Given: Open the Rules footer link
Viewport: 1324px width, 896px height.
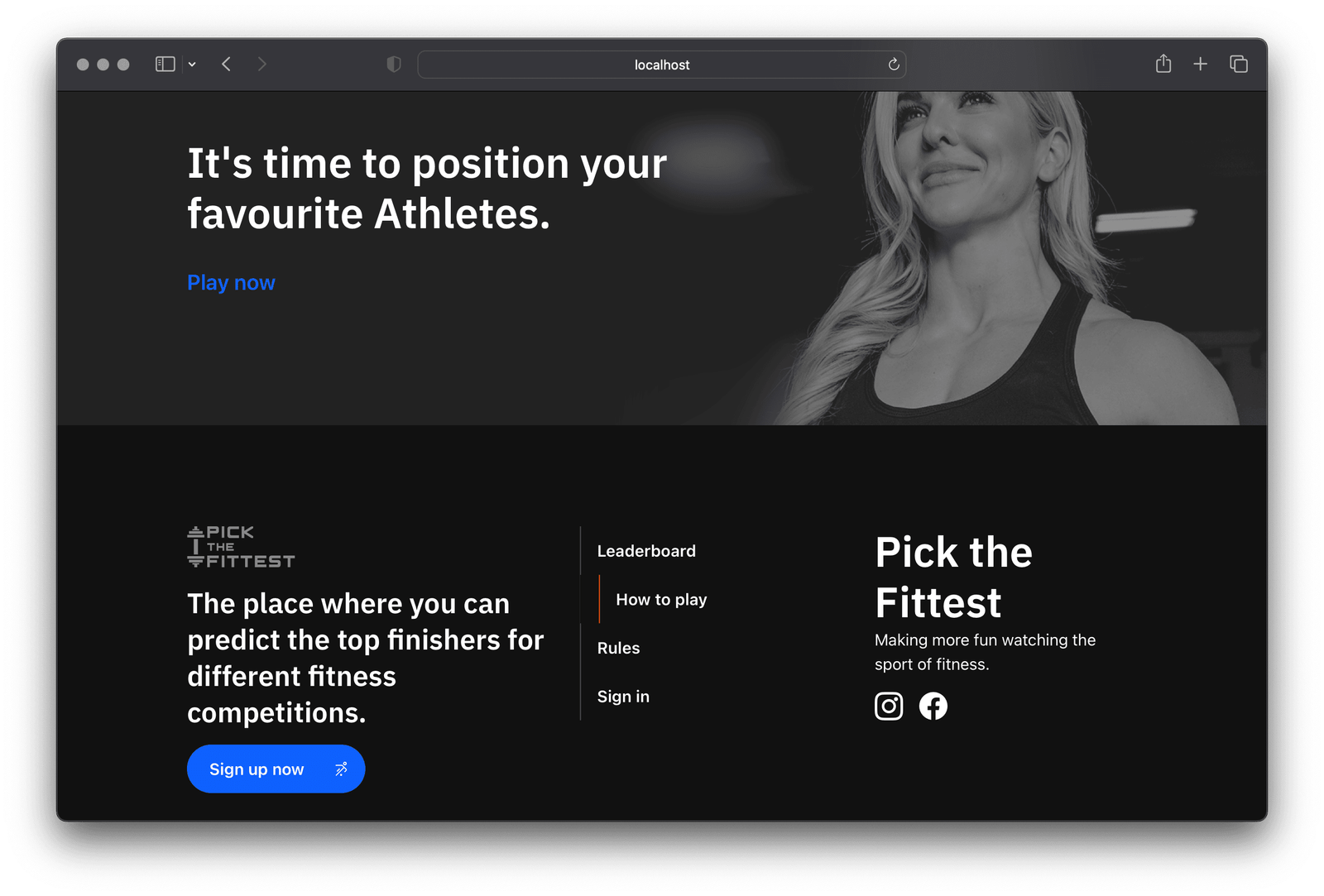Looking at the screenshot, I should (x=618, y=648).
